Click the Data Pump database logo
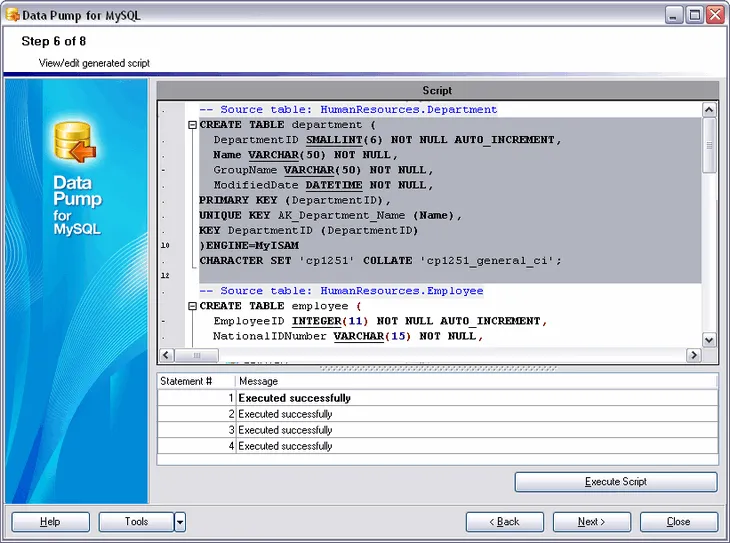This screenshot has height=543, width=730. coord(75,142)
